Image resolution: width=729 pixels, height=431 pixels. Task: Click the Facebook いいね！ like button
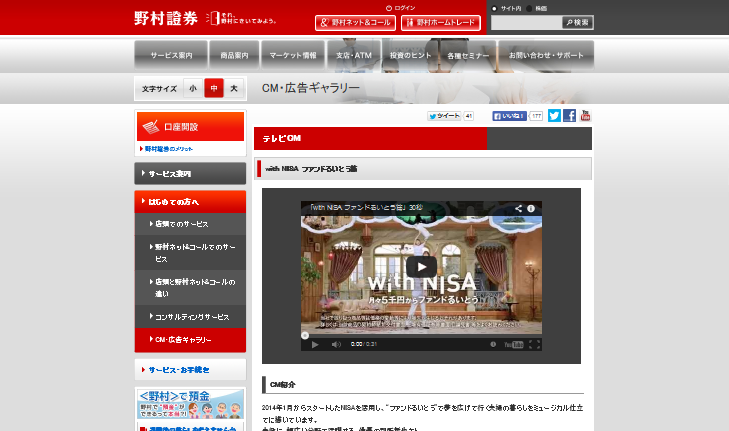pyautogui.click(x=509, y=116)
